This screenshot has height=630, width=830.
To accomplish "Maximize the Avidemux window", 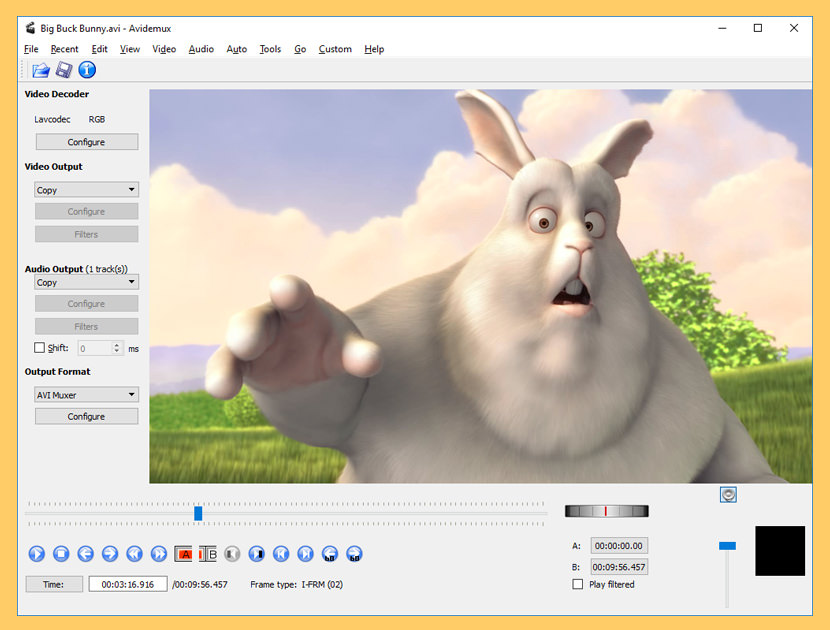I will pyautogui.click(x=758, y=28).
